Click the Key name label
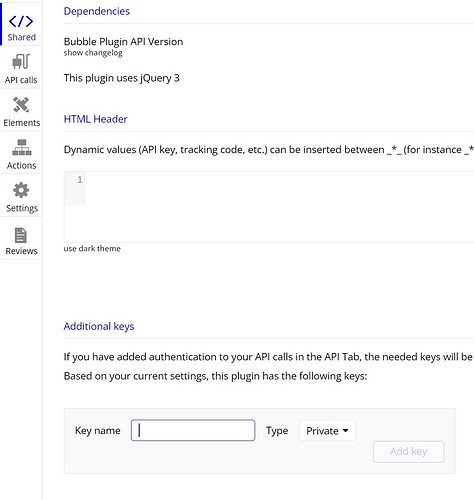 click(x=98, y=430)
